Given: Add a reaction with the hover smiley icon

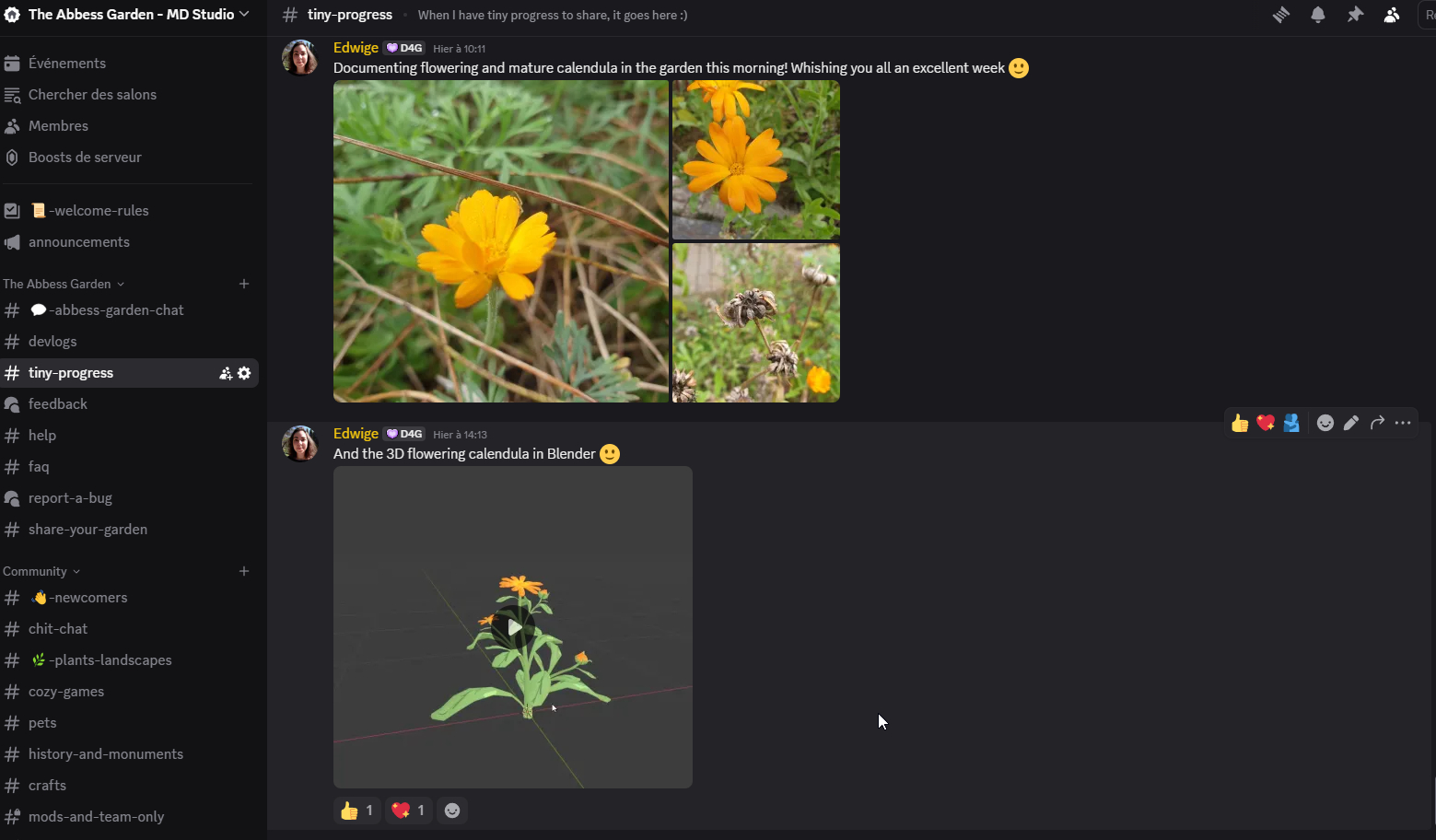Looking at the screenshot, I should [1325, 423].
